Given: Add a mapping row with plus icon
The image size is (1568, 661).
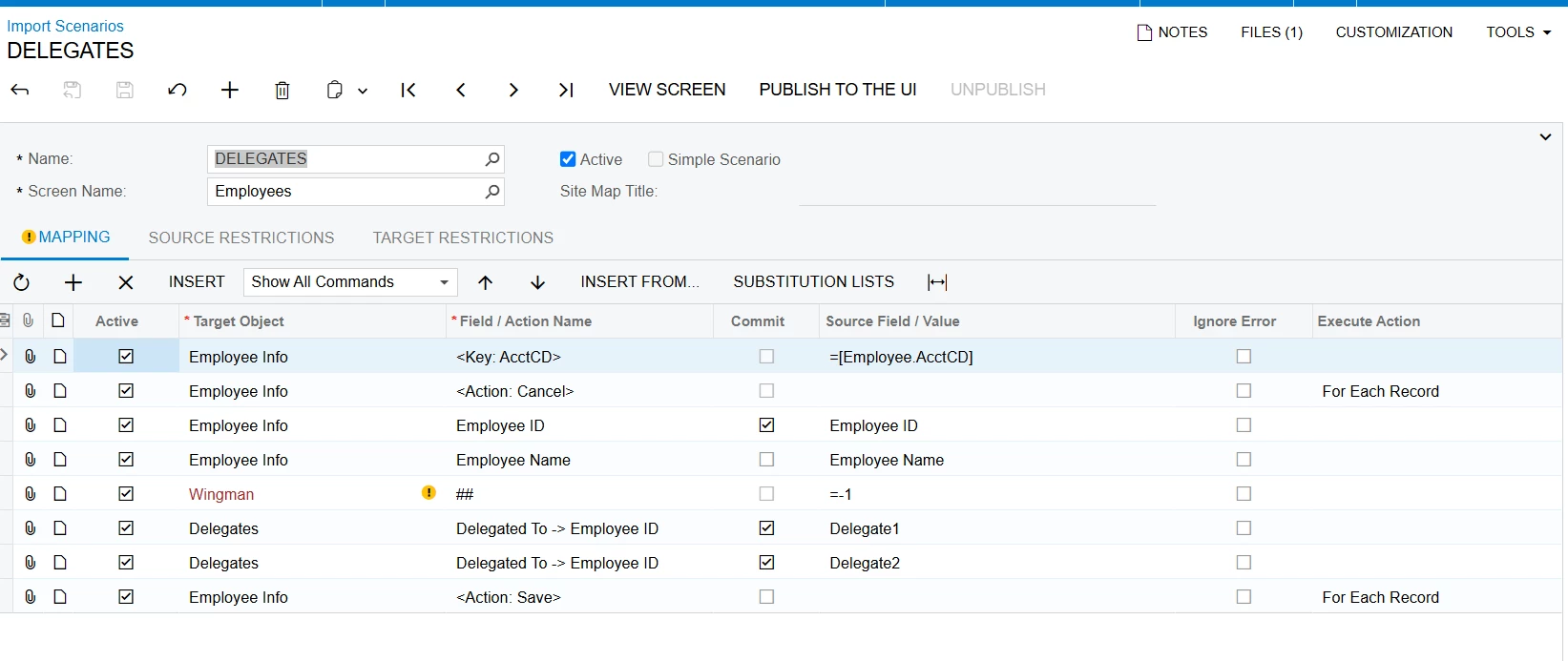Looking at the screenshot, I should (x=73, y=282).
